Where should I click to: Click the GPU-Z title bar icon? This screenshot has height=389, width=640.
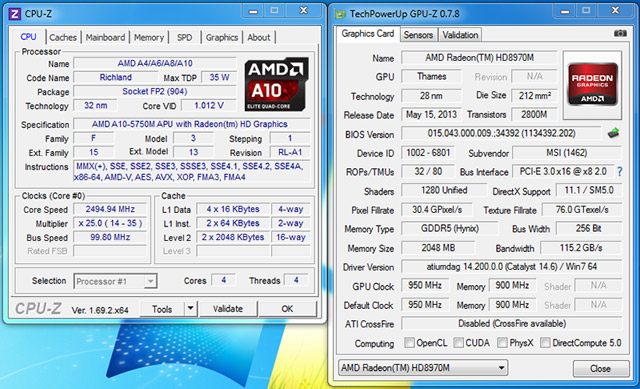pyautogui.click(x=340, y=15)
